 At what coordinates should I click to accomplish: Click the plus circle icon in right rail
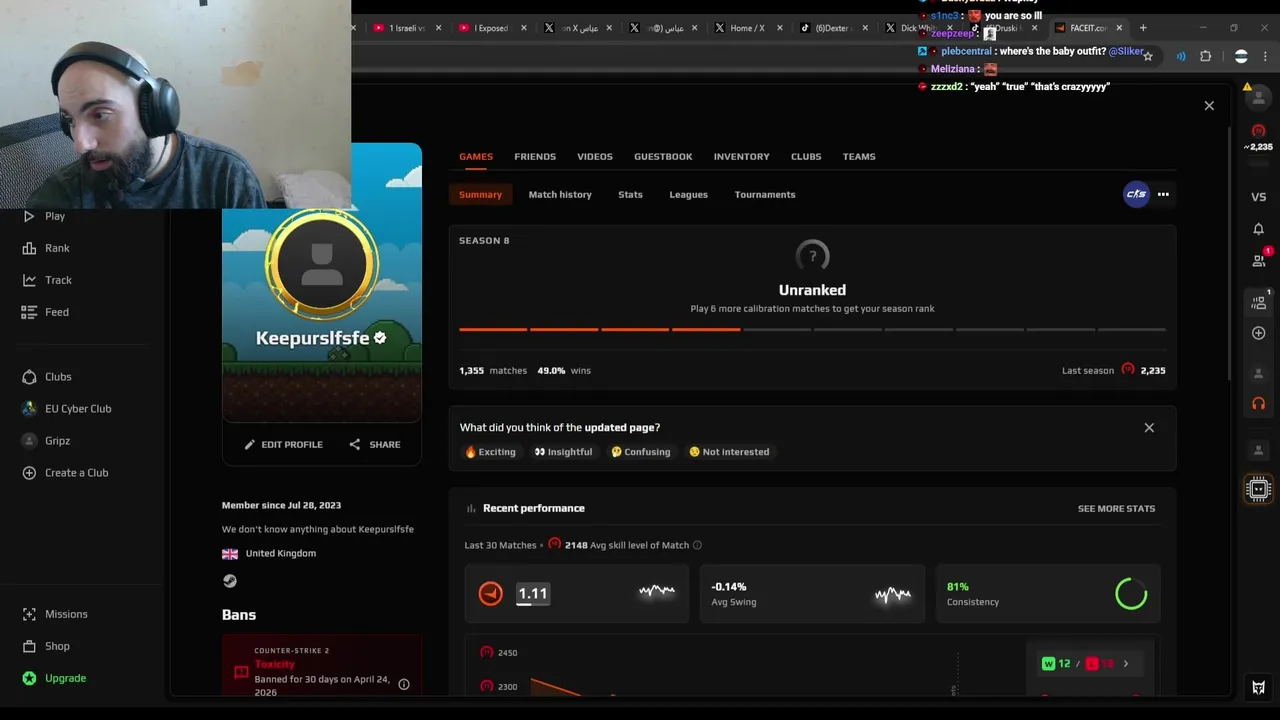point(1259,333)
